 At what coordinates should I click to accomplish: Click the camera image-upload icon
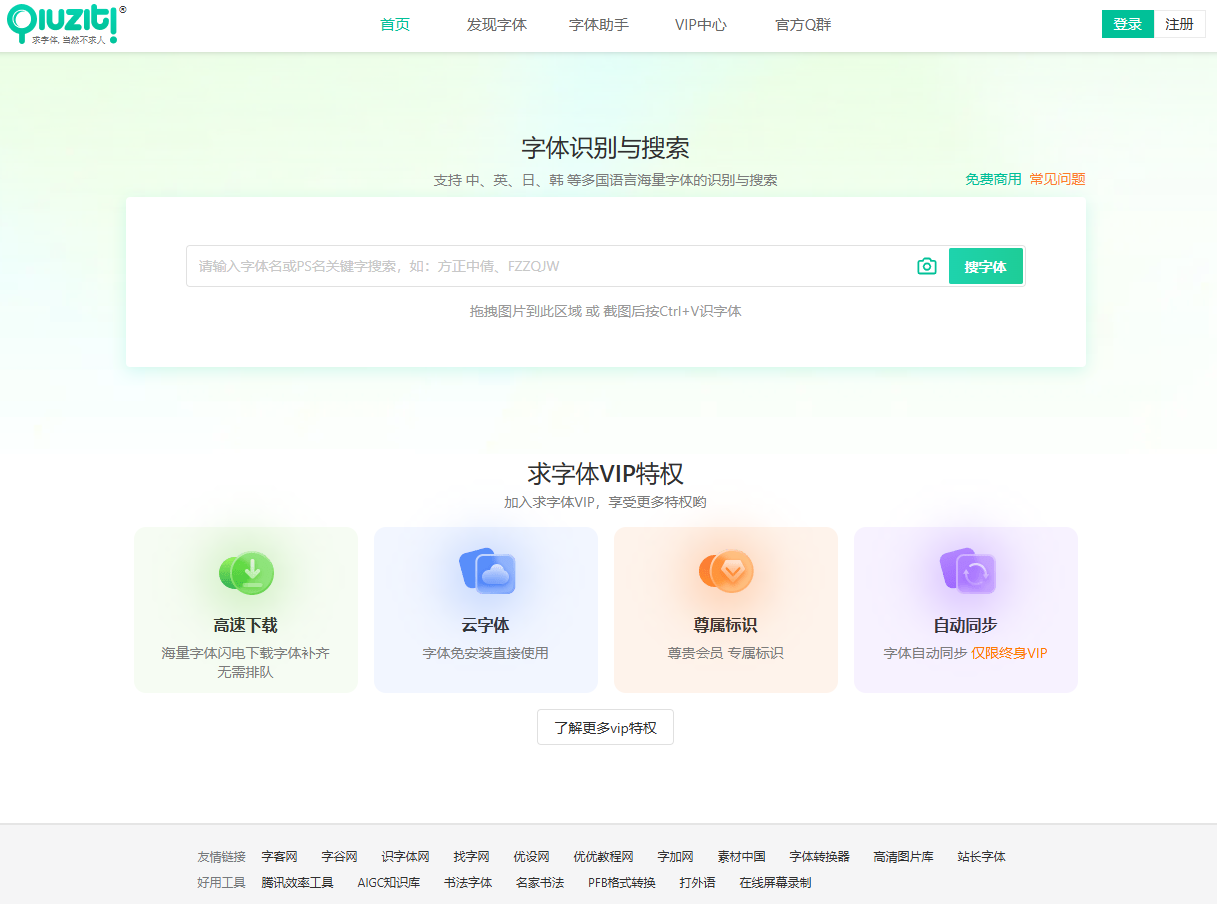coord(927,266)
